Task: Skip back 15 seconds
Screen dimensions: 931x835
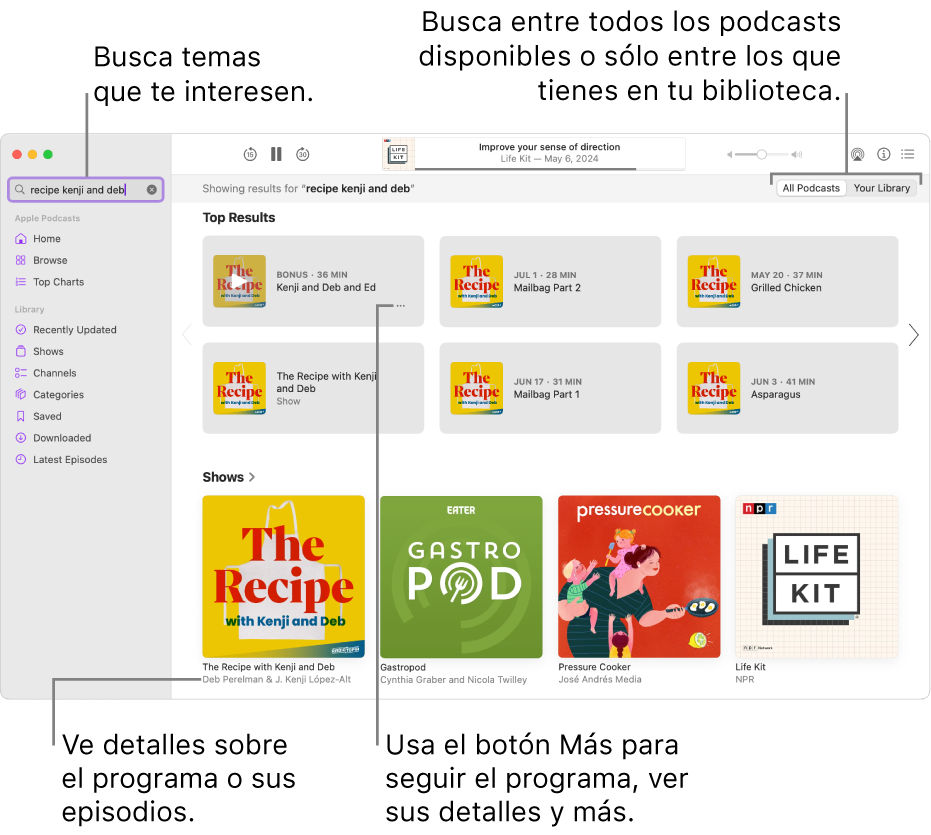Action: click(x=250, y=154)
